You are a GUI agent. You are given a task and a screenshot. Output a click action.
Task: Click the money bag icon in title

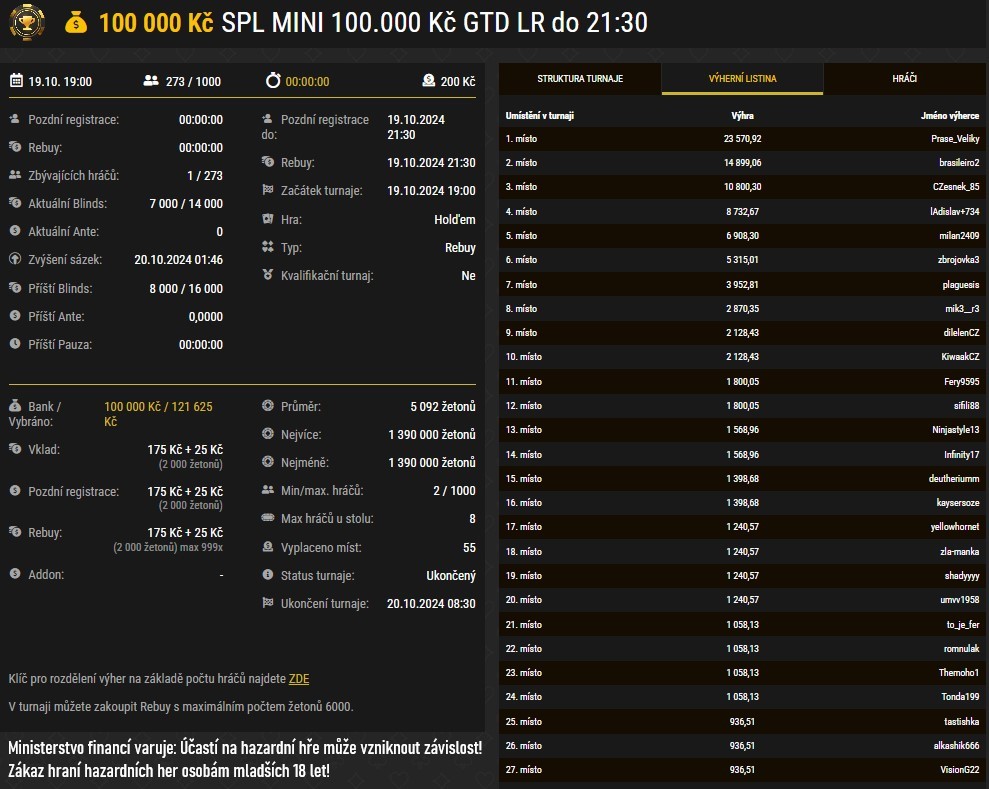(x=76, y=23)
